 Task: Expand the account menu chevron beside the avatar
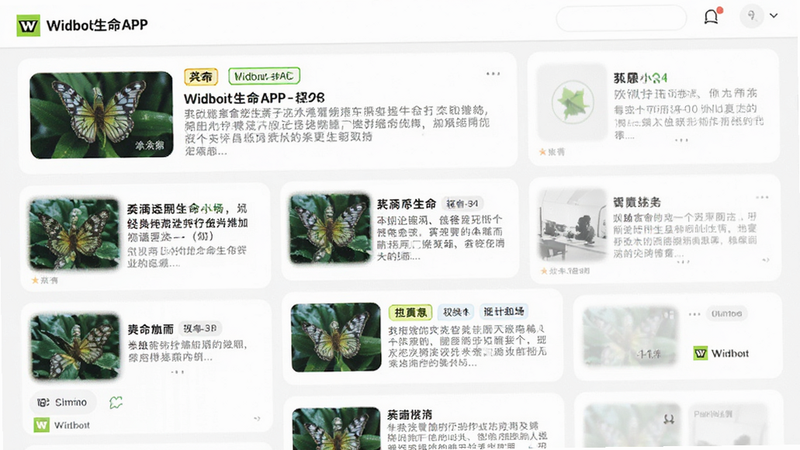point(773,16)
